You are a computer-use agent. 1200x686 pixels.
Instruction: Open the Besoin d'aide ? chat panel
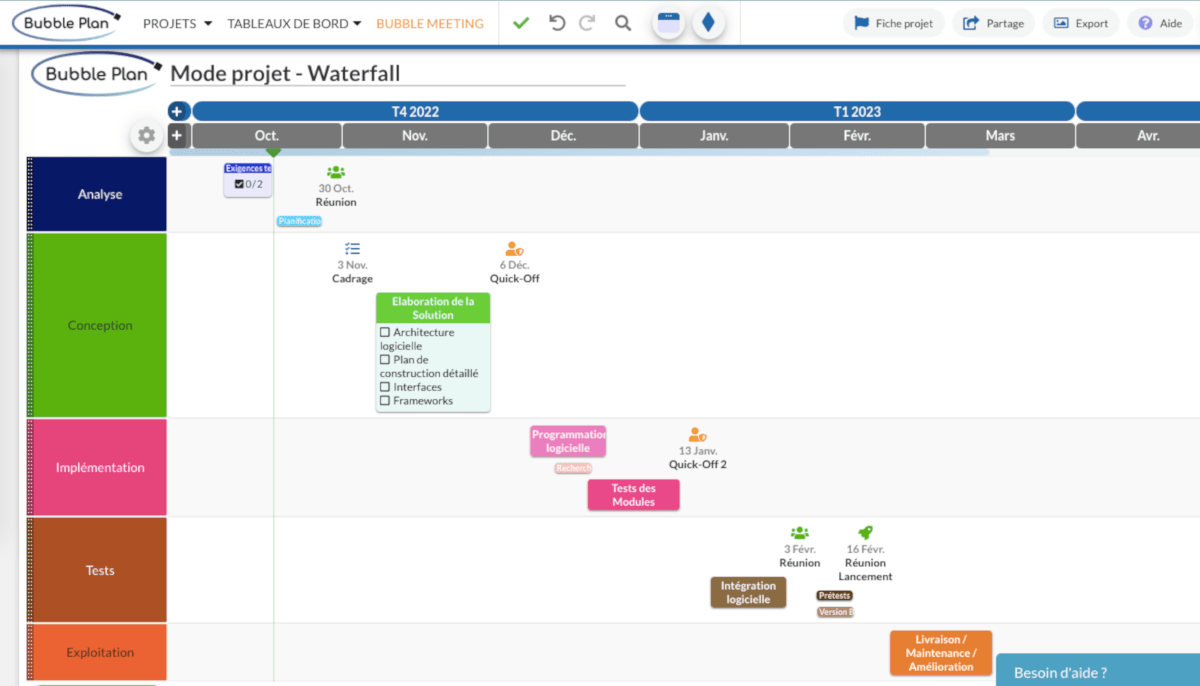(1098, 670)
